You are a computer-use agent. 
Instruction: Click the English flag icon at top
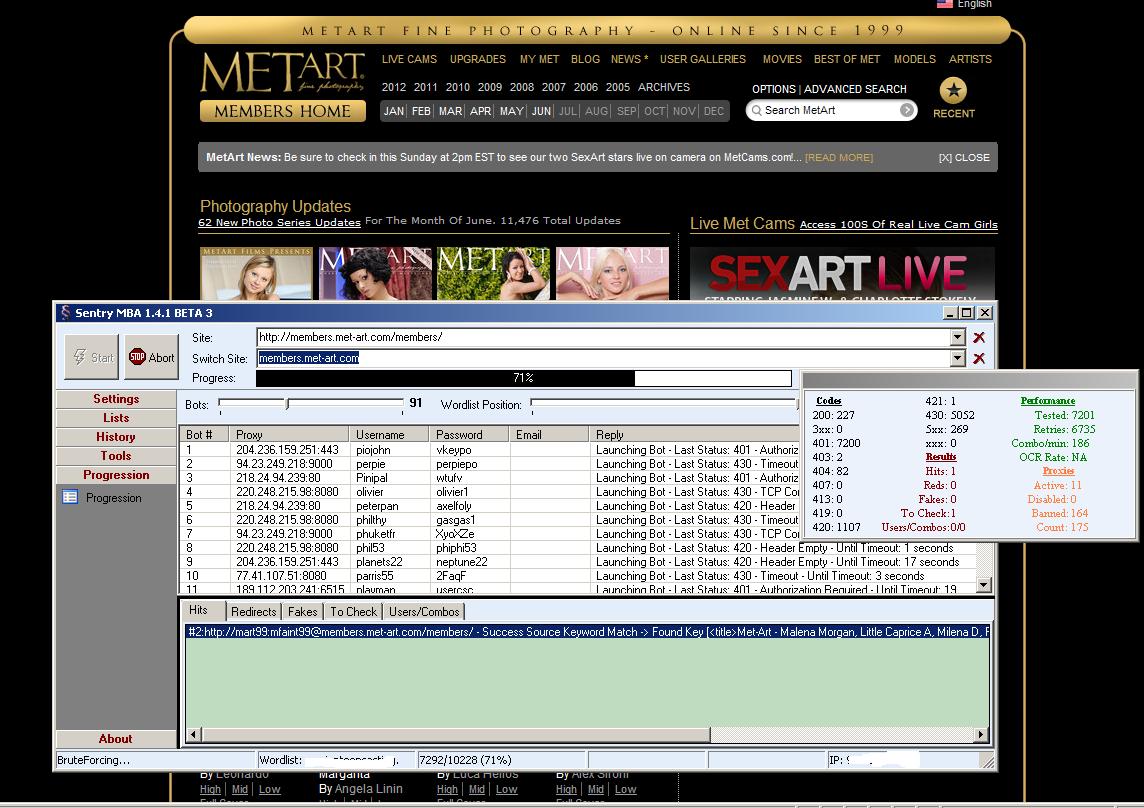click(x=945, y=4)
